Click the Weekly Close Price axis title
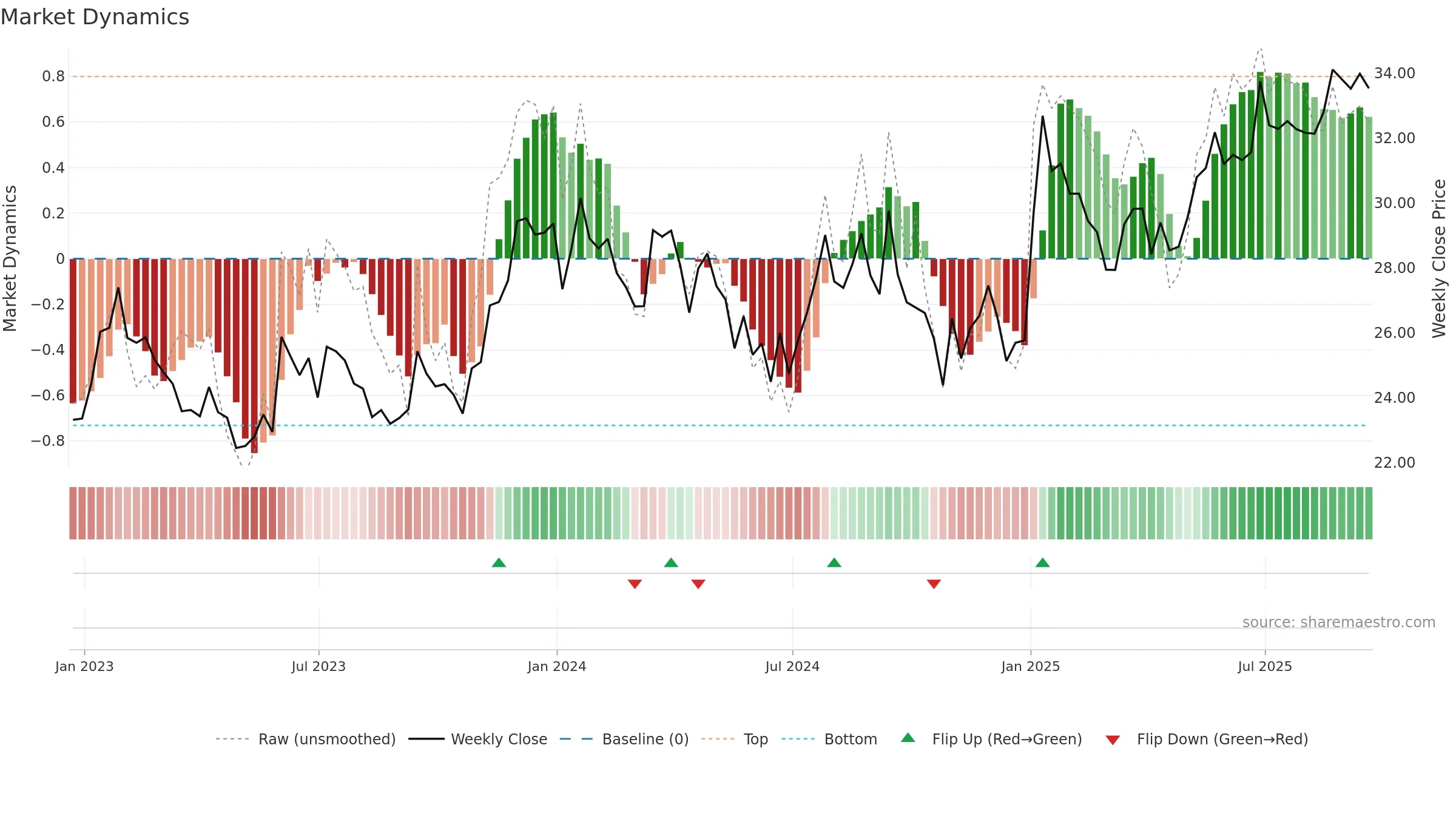 tap(1439, 258)
